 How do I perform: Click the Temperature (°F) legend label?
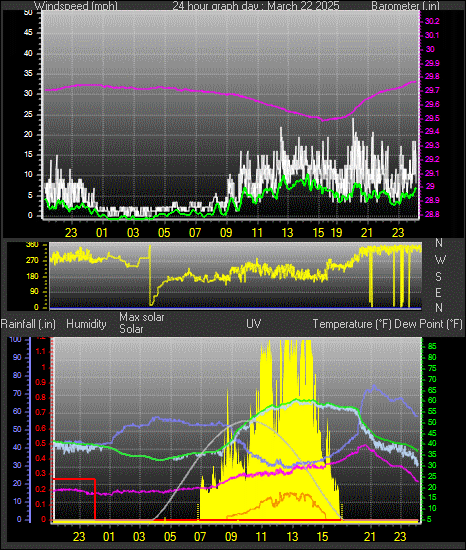(x=352, y=324)
